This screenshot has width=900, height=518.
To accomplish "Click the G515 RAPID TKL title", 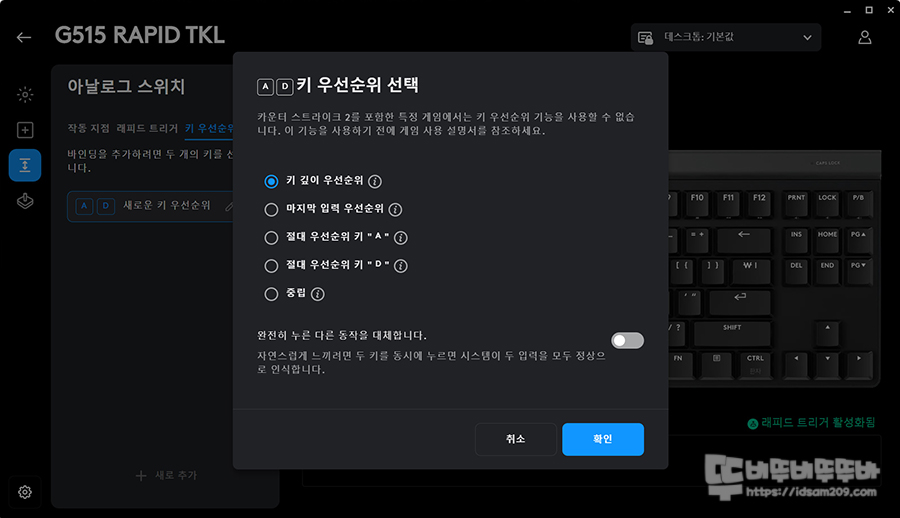I will coord(139,35).
